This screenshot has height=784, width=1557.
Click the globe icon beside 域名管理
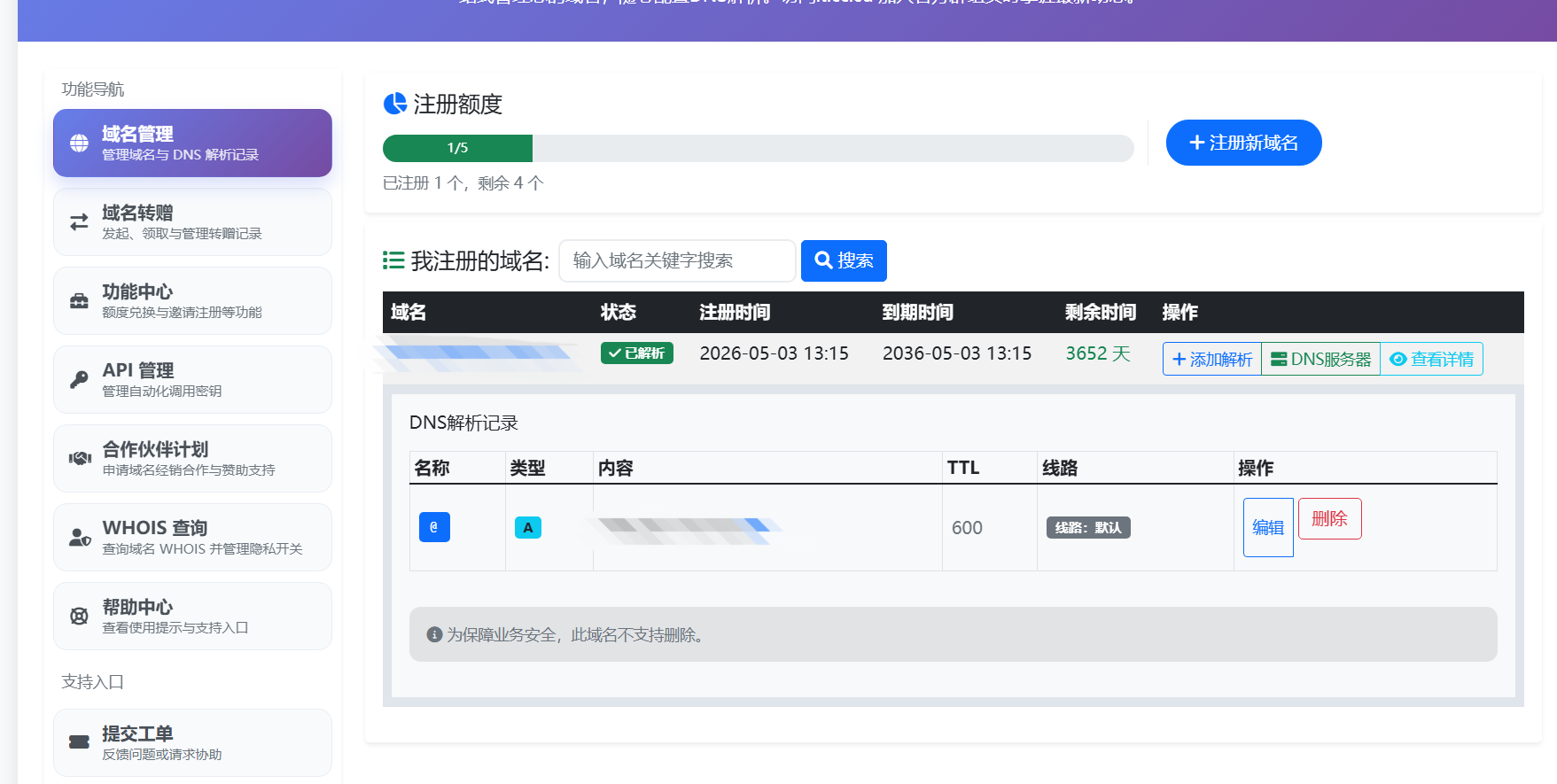coord(79,143)
